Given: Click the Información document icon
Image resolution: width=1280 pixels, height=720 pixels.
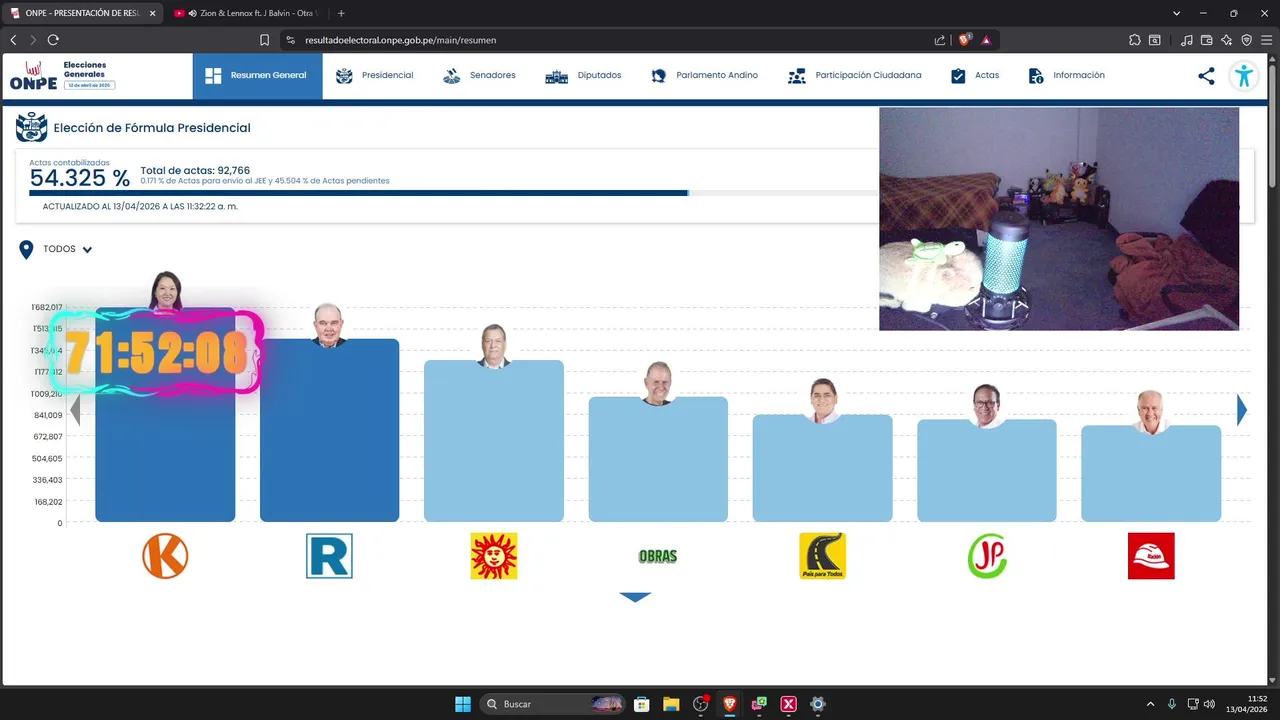Looking at the screenshot, I should pos(1036,76).
